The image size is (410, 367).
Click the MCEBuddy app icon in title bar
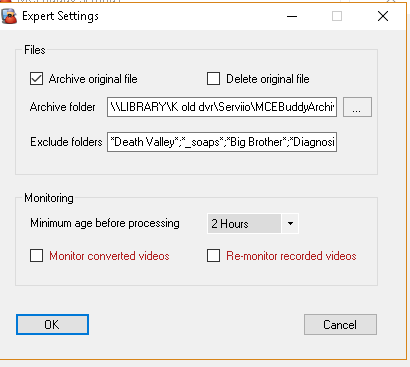[9, 16]
